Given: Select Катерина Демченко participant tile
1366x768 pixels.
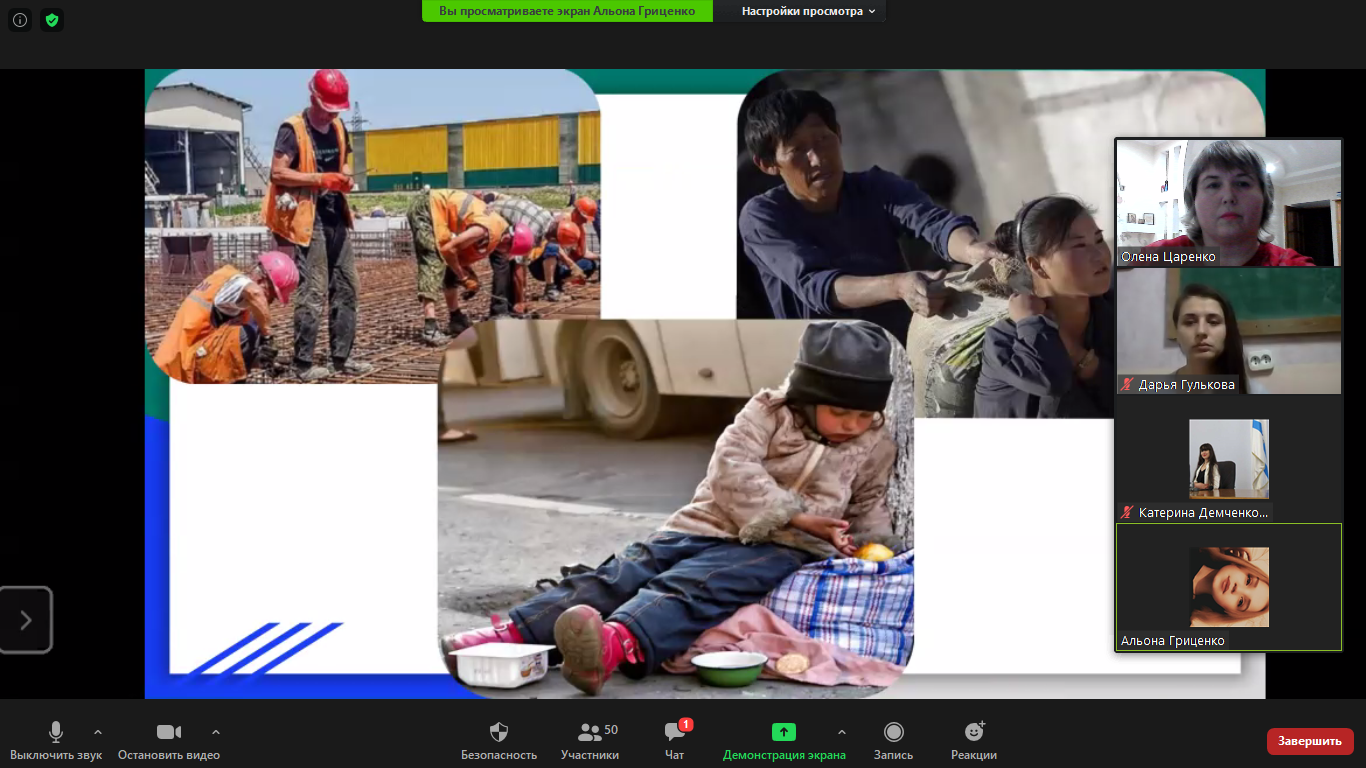Looking at the screenshot, I should (x=1229, y=458).
